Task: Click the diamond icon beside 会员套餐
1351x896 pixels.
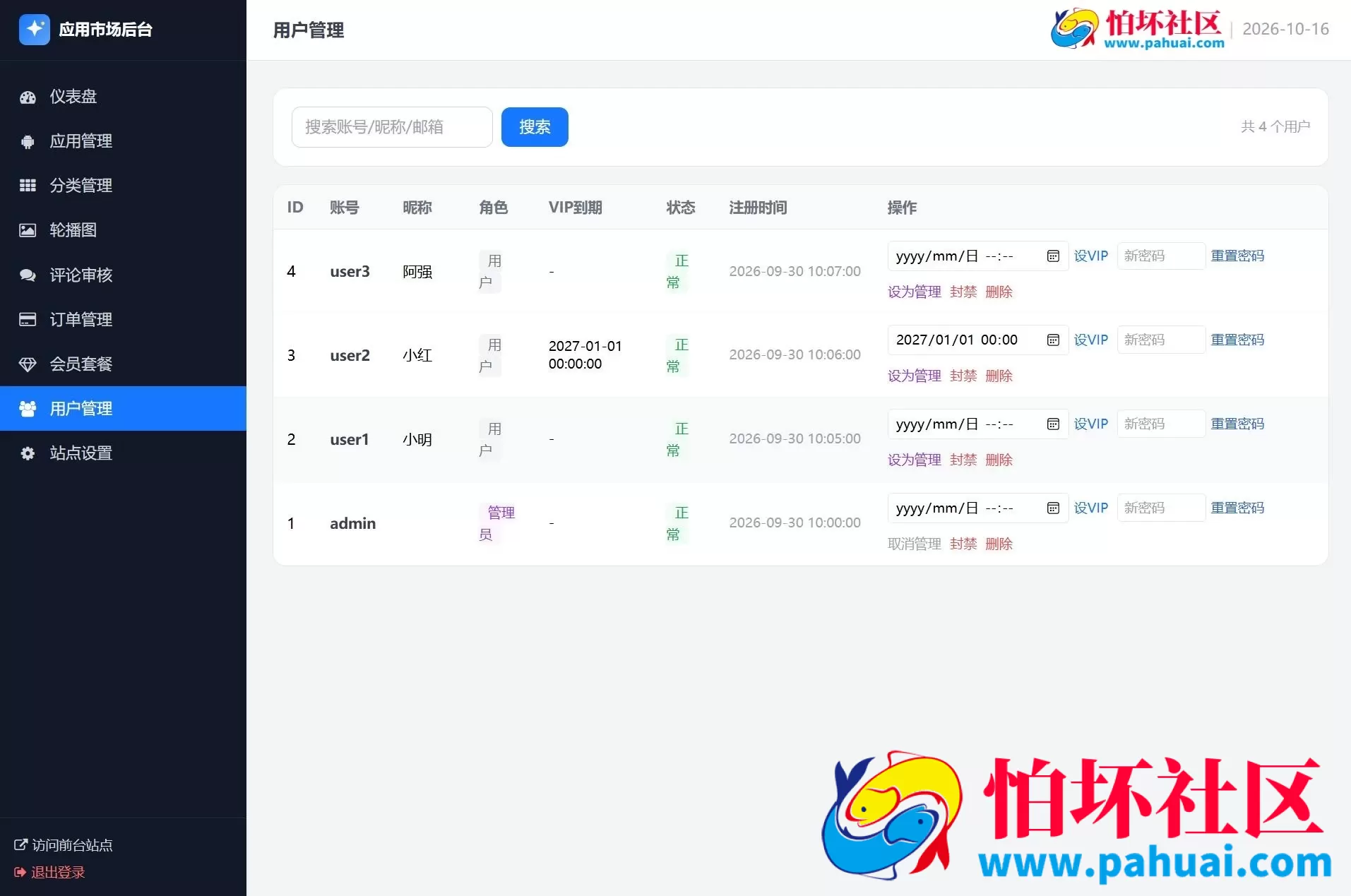Action: tap(28, 364)
